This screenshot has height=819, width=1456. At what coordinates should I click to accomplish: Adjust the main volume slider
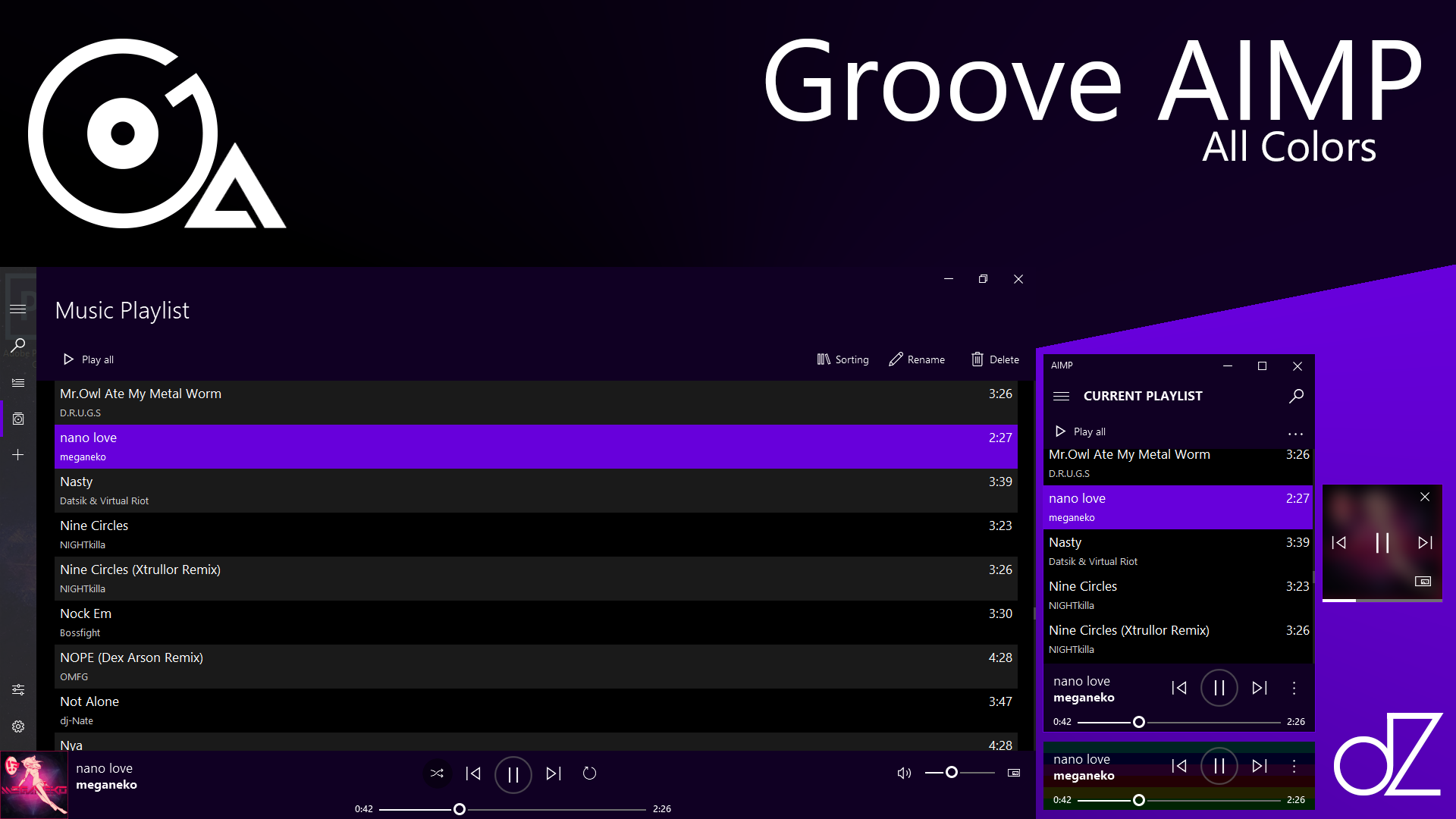[x=951, y=773]
